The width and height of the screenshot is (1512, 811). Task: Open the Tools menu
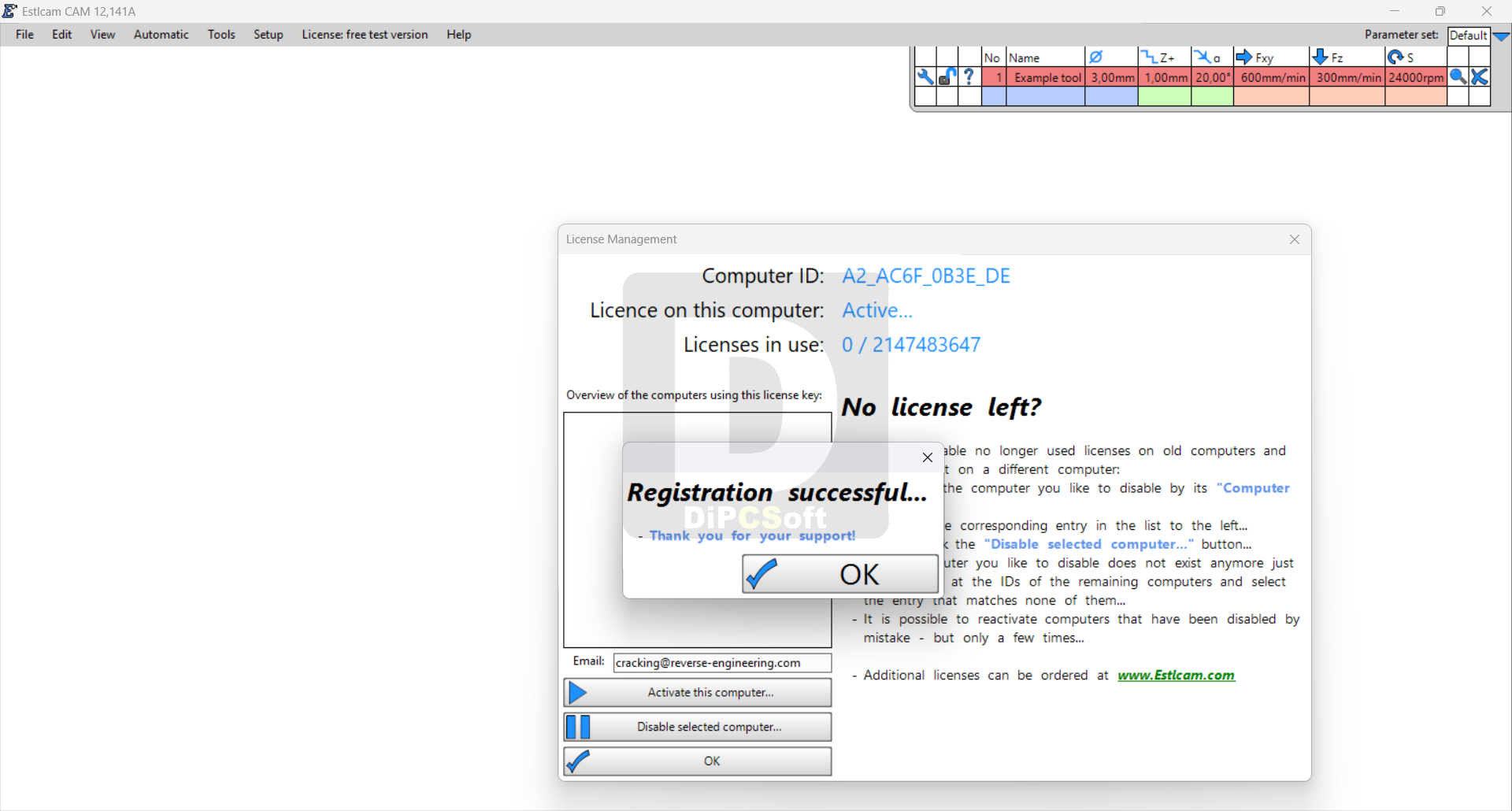tap(221, 35)
